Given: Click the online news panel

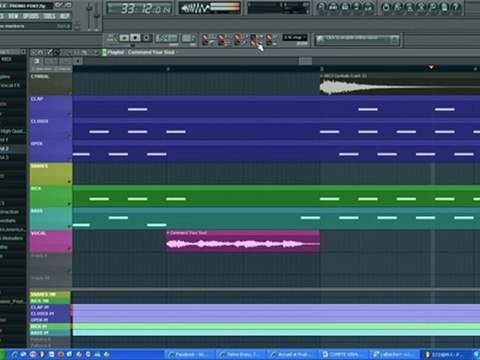Looking at the screenshot, I should pos(357,40).
